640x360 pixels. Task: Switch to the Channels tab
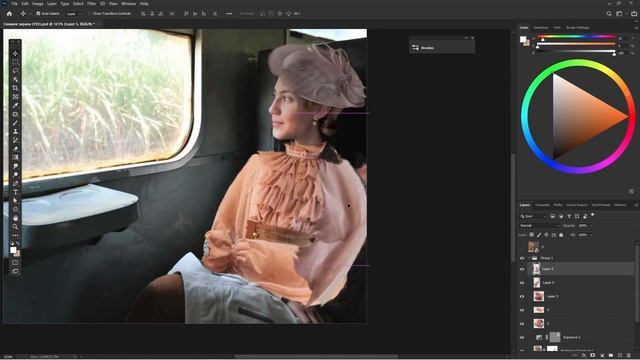(x=542, y=205)
